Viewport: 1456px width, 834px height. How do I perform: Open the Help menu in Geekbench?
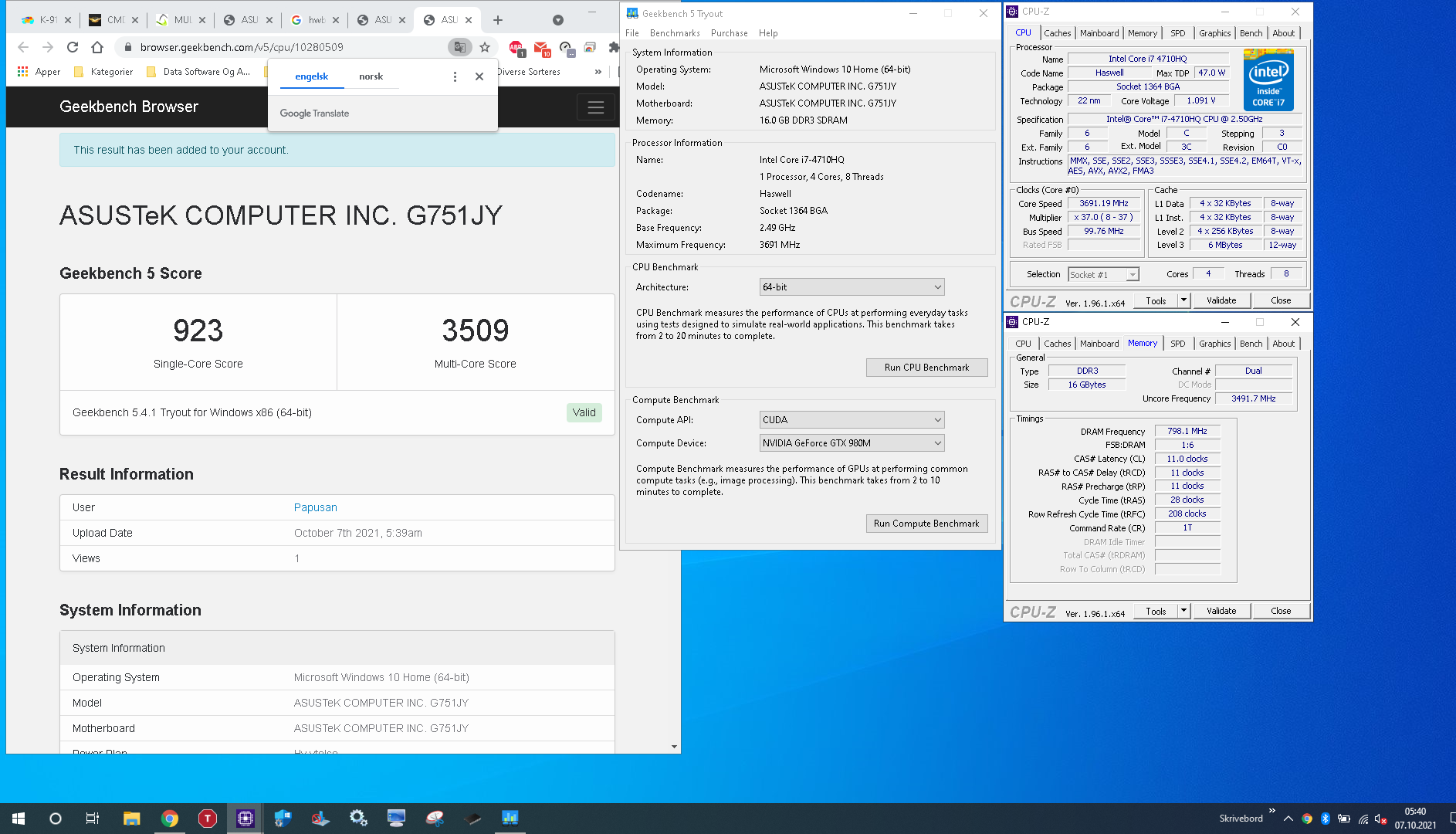(768, 33)
